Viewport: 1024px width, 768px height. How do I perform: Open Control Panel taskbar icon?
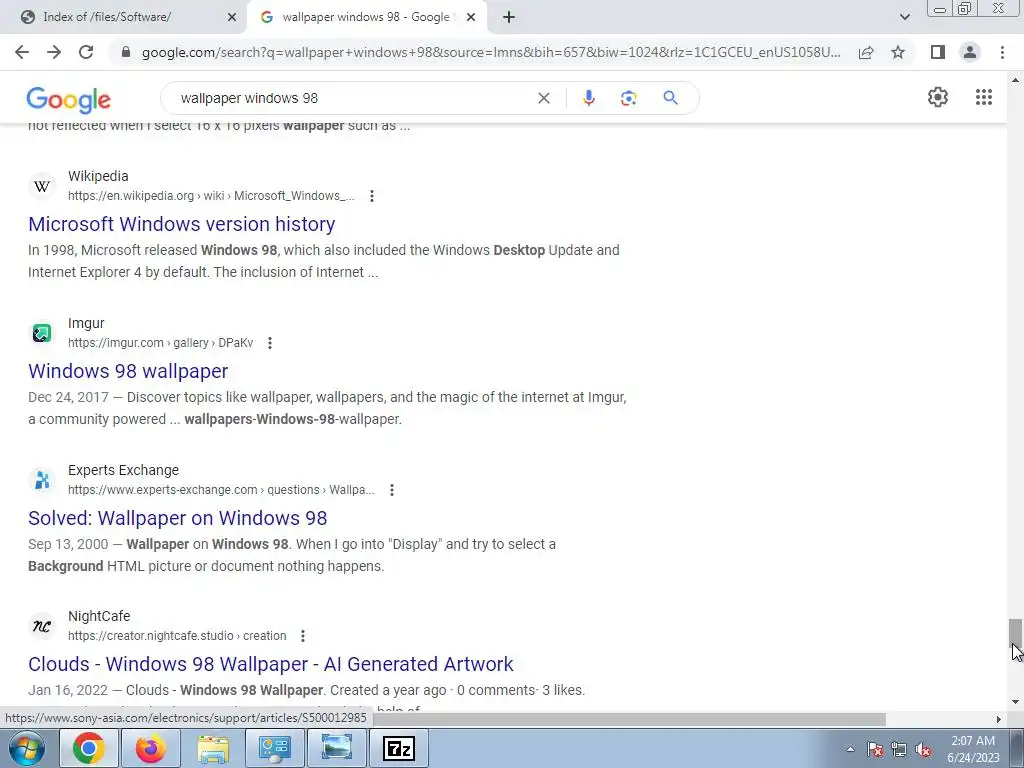point(275,748)
